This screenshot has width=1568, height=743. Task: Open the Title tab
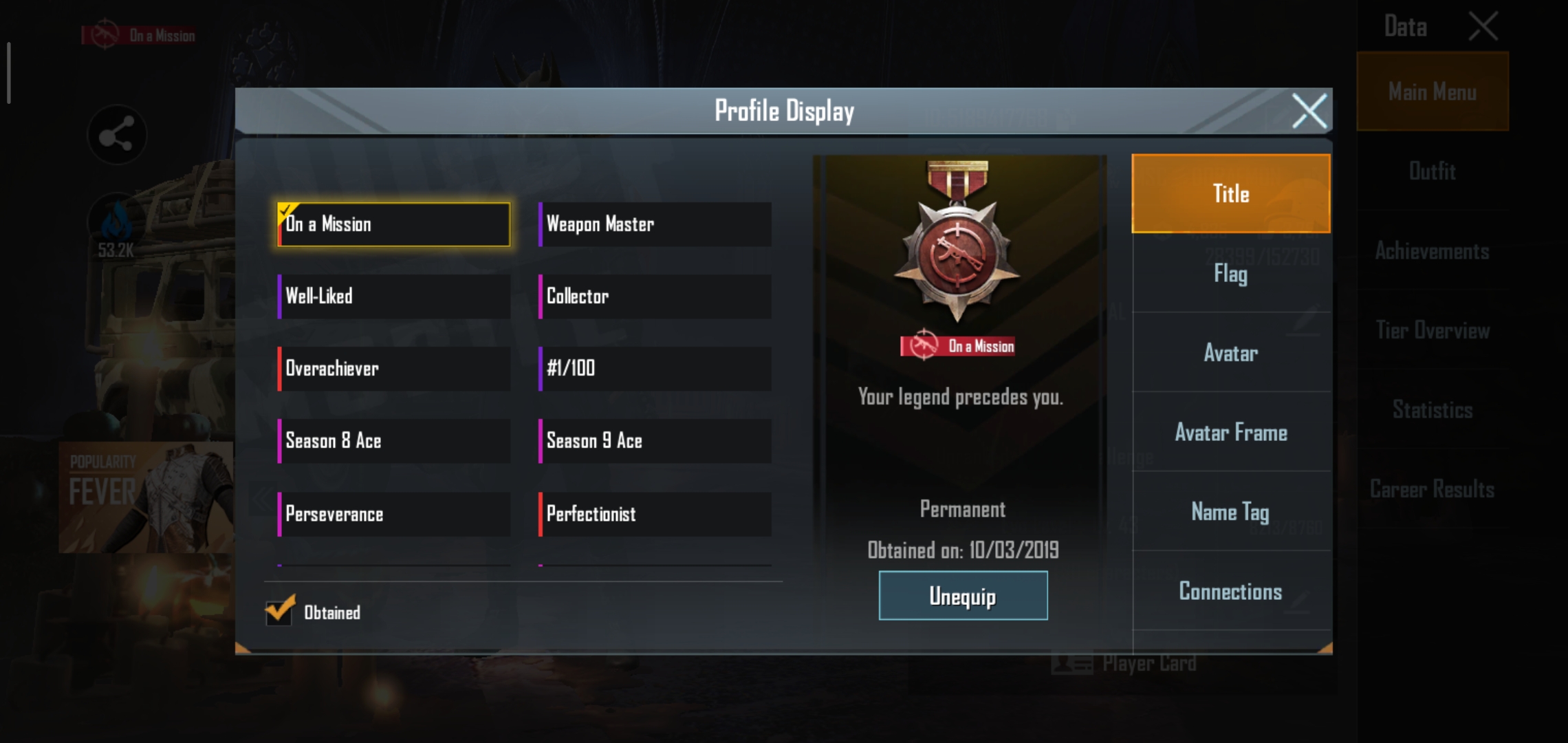[x=1231, y=194]
